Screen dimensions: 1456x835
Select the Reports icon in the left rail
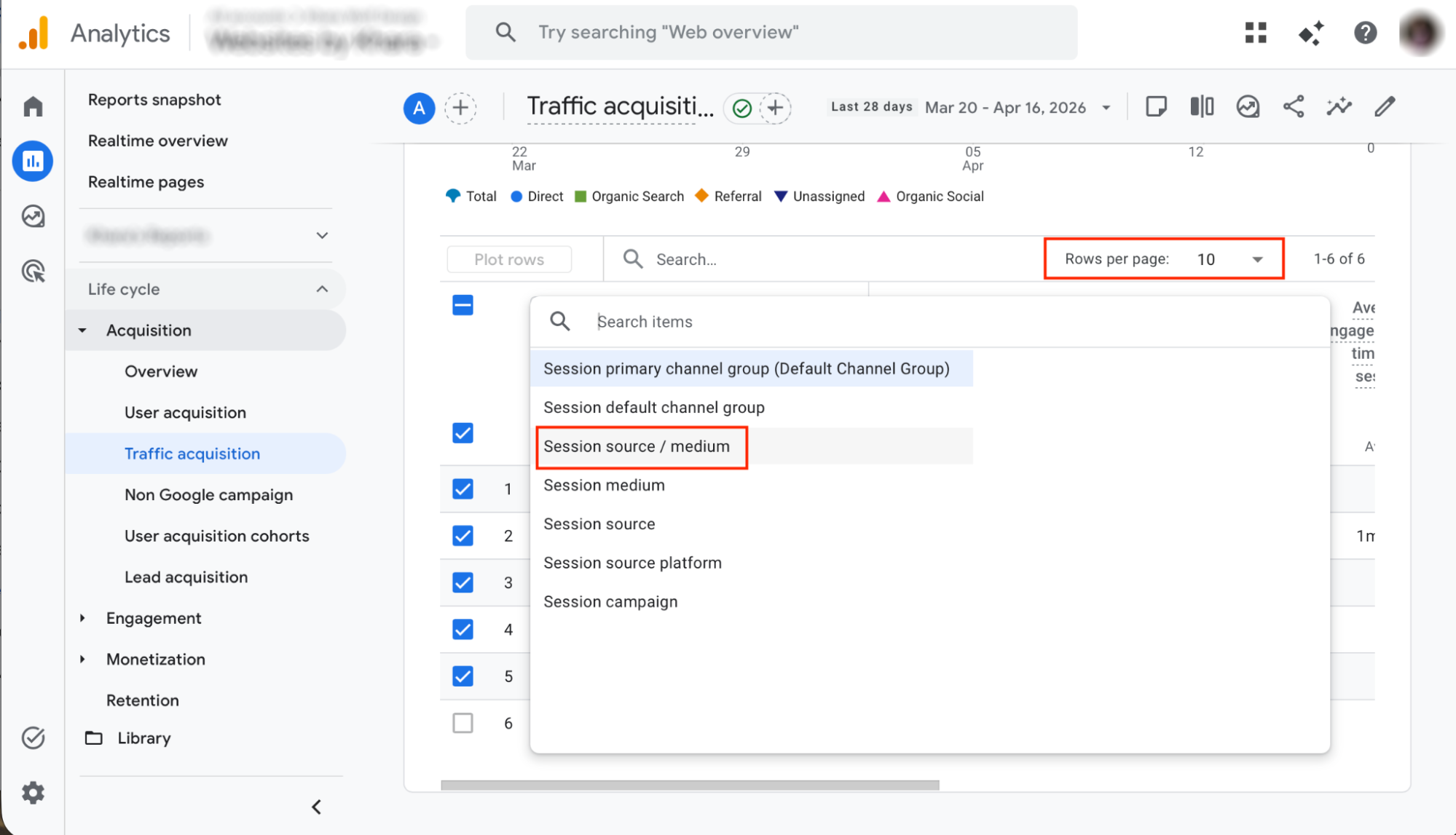33,161
